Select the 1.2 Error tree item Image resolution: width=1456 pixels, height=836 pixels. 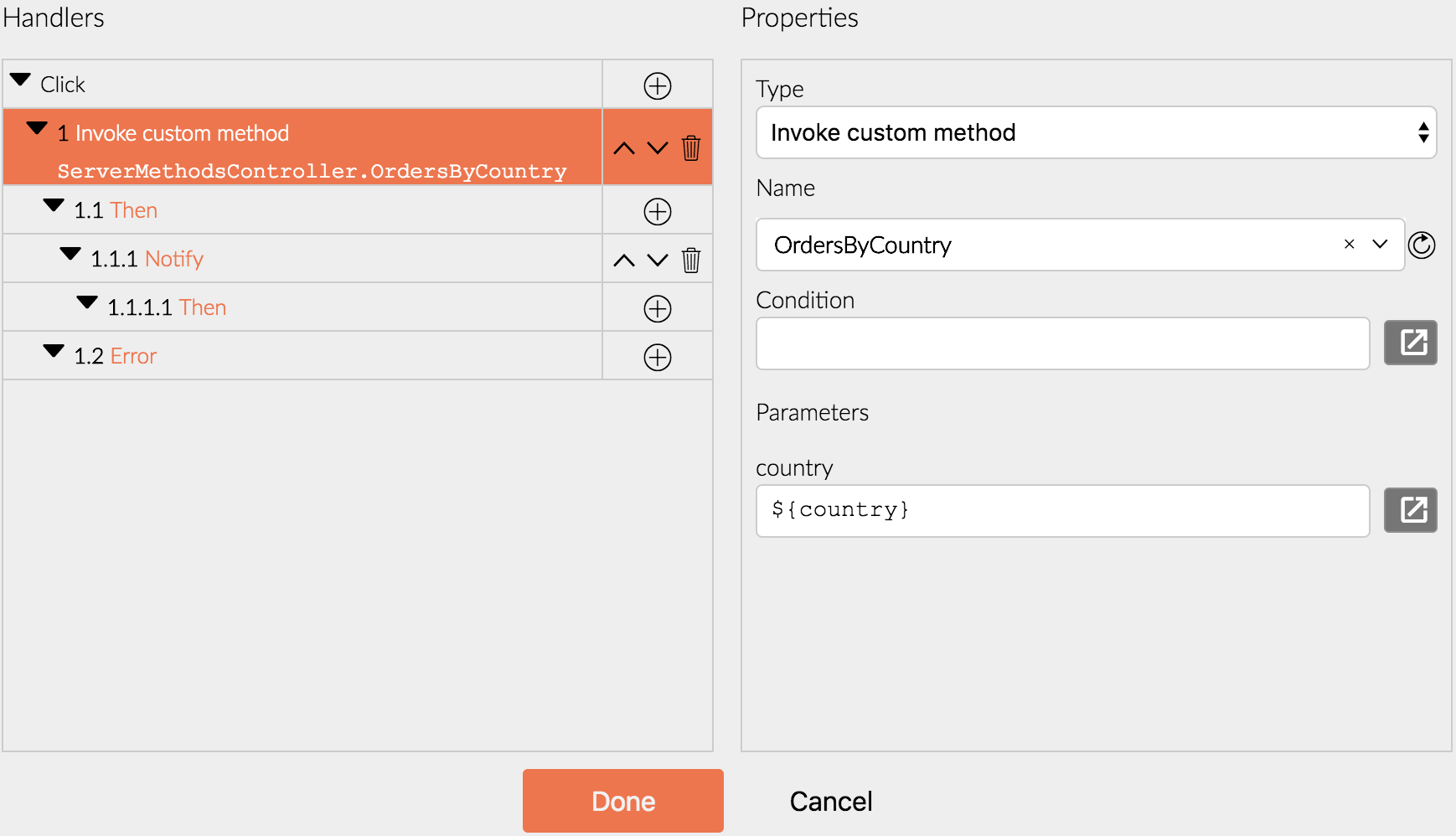[133, 356]
